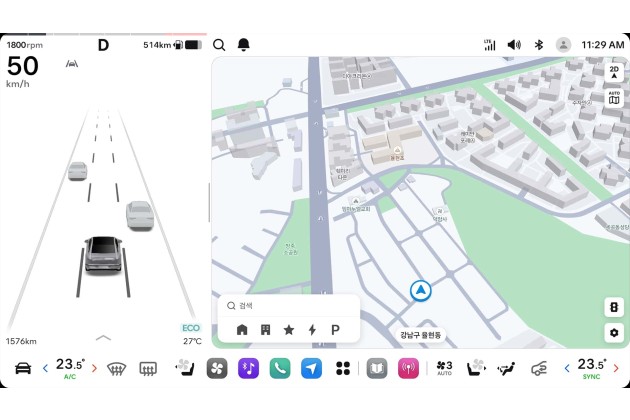Open the vehicle settings car icon
Viewport: 630px width, 420px height.
pyautogui.click(x=22, y=369)
